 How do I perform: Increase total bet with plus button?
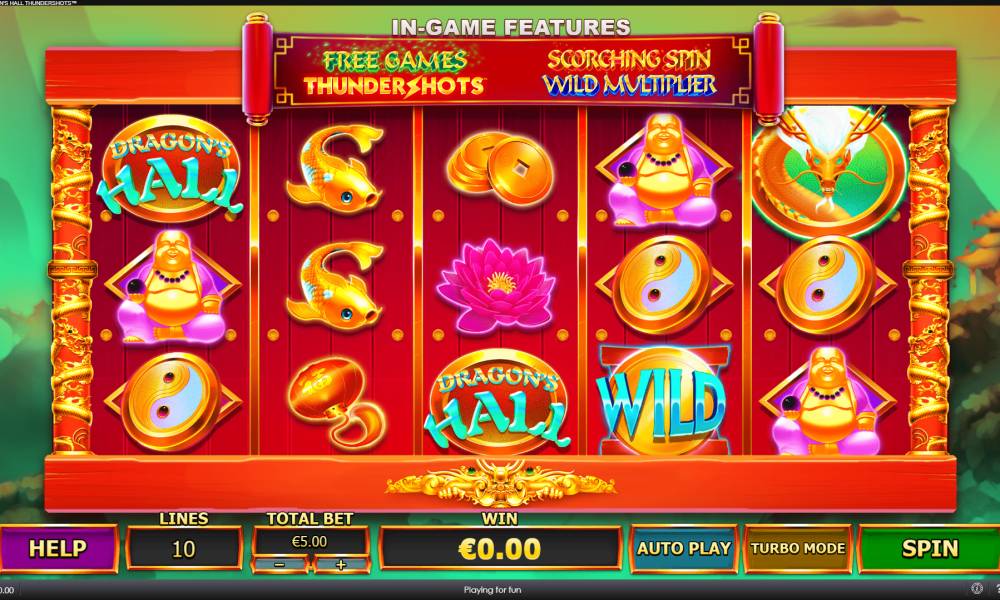[x=341, y=564]
